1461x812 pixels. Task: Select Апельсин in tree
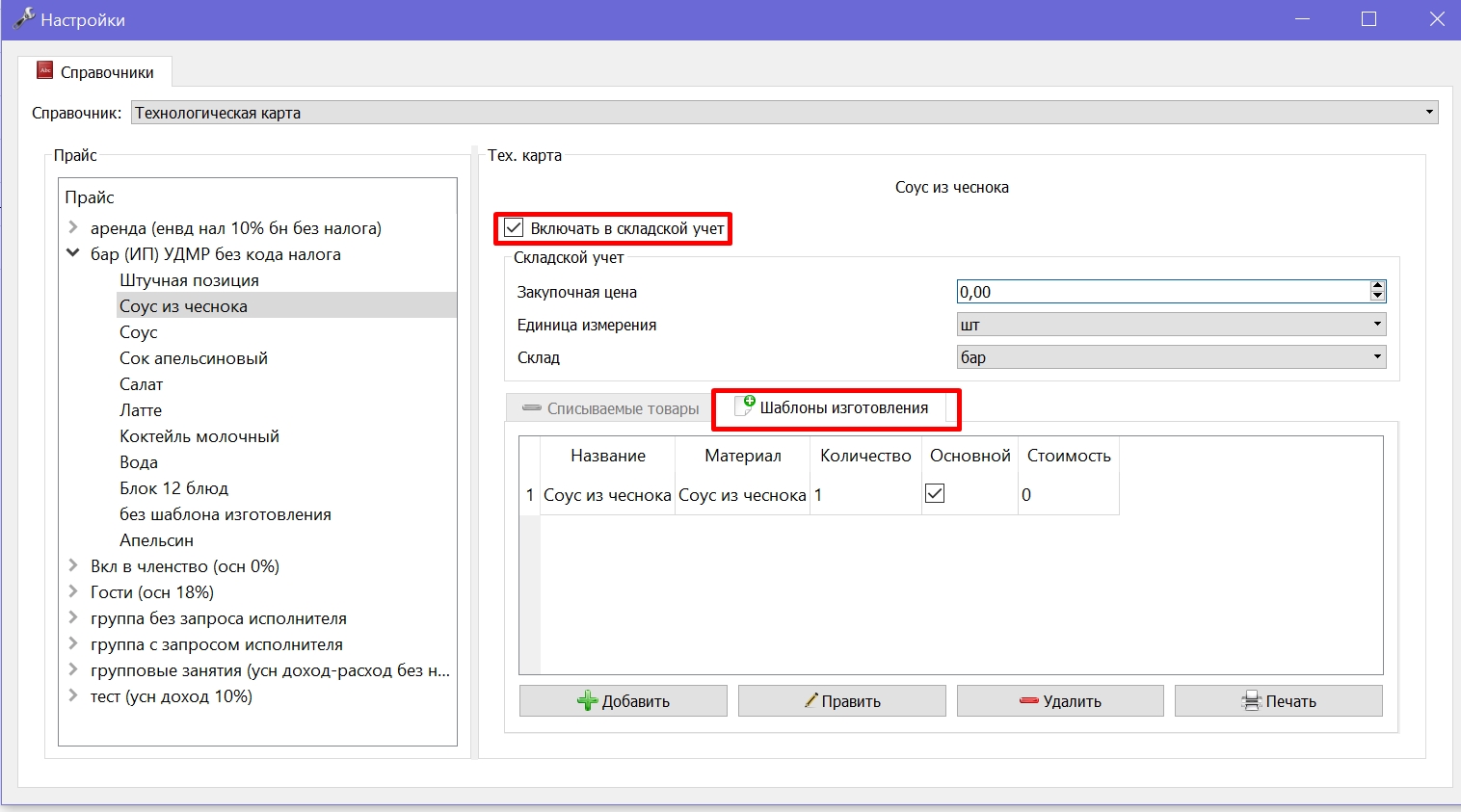pos(156,540)
